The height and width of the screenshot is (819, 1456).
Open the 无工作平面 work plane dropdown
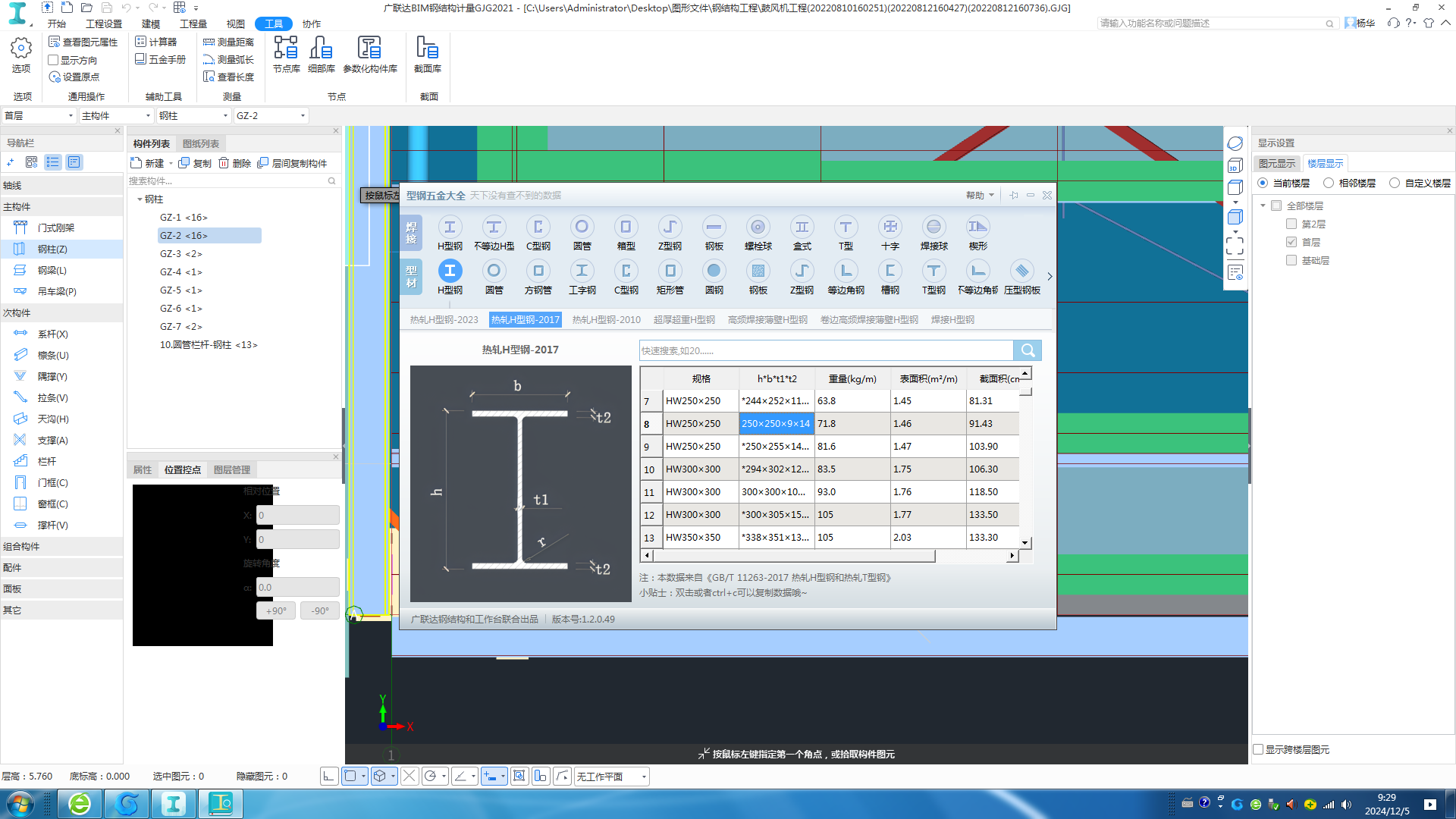611,777
